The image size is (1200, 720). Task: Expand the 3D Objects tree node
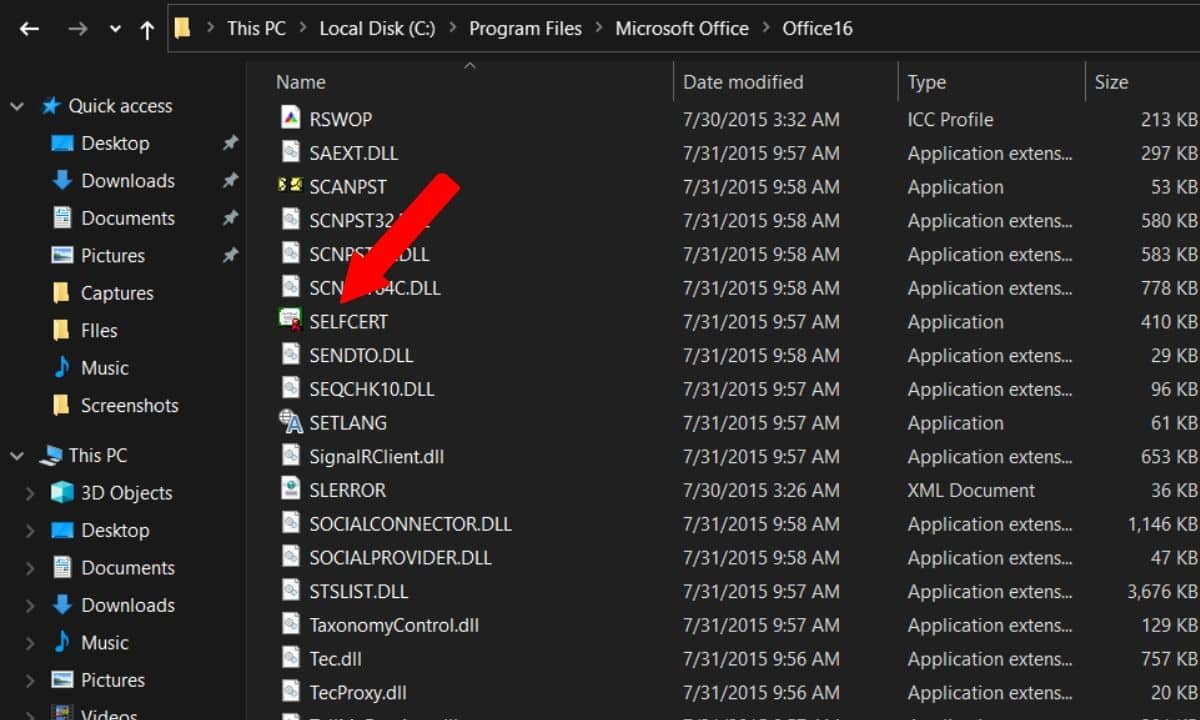point(30,493)
